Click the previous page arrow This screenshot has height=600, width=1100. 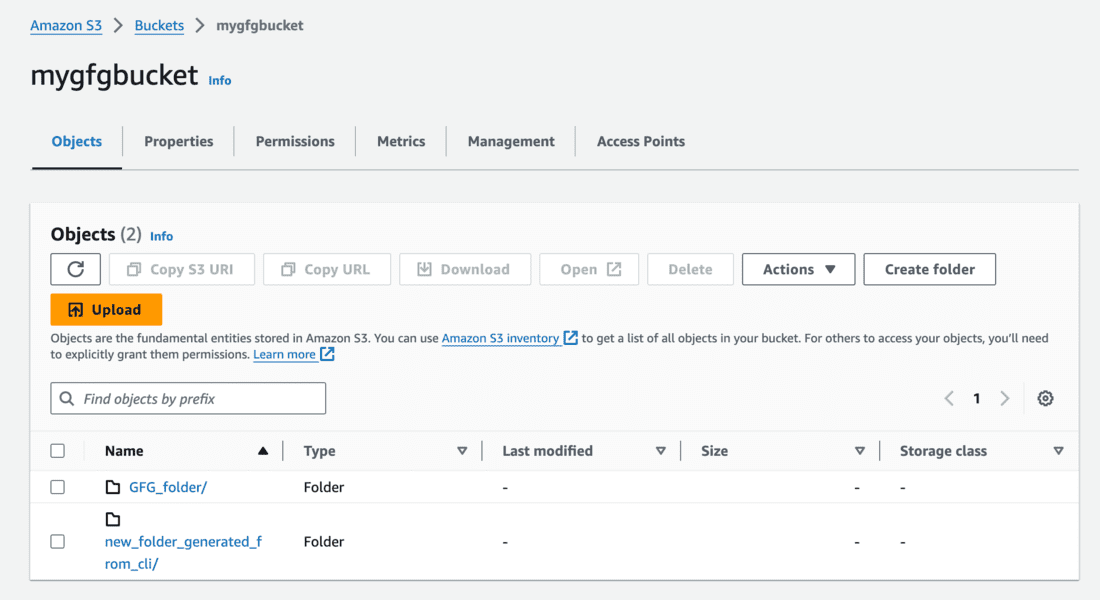tap(949, 398)
